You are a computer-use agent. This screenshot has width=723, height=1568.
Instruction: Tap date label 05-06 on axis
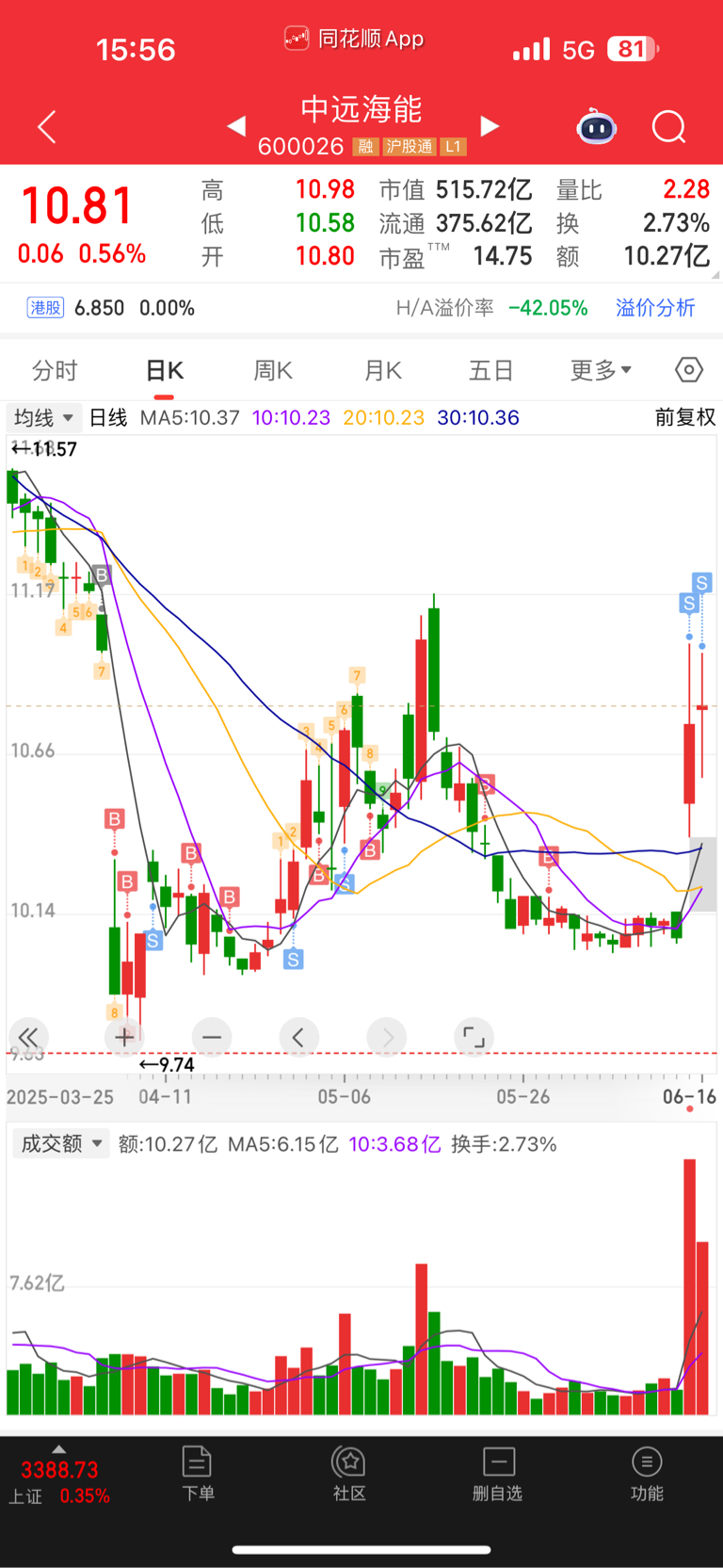(x=345, y=1096)
